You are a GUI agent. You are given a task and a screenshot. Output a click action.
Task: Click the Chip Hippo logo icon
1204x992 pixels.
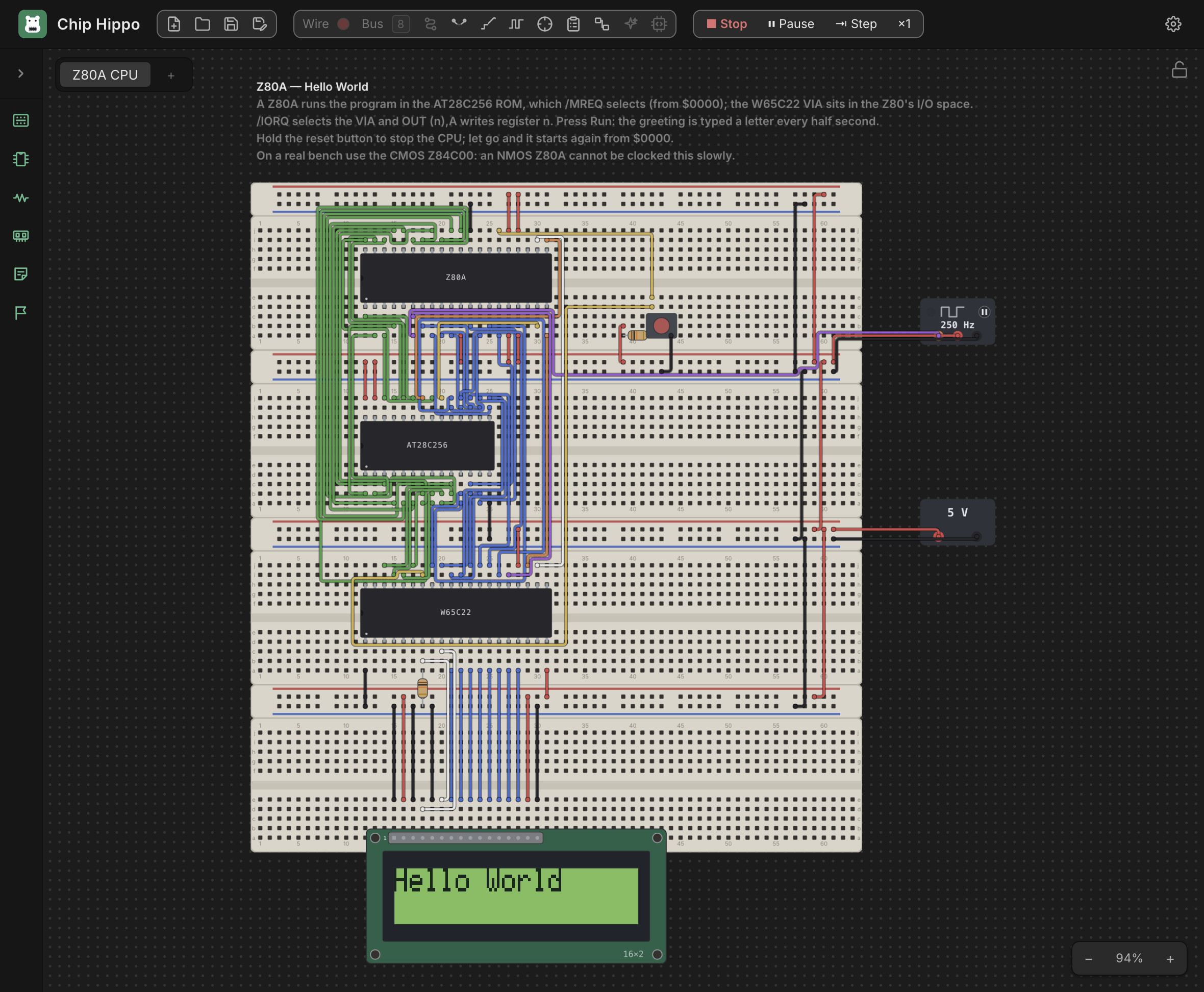click(x=33, y=24)
